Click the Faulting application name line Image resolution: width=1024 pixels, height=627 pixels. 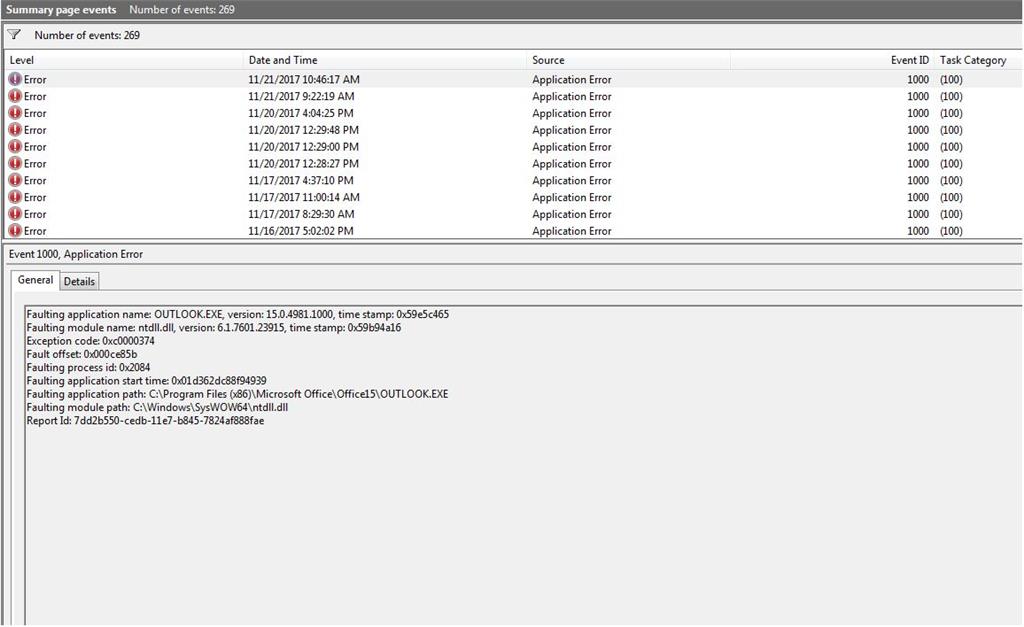[x=237, y=314]
